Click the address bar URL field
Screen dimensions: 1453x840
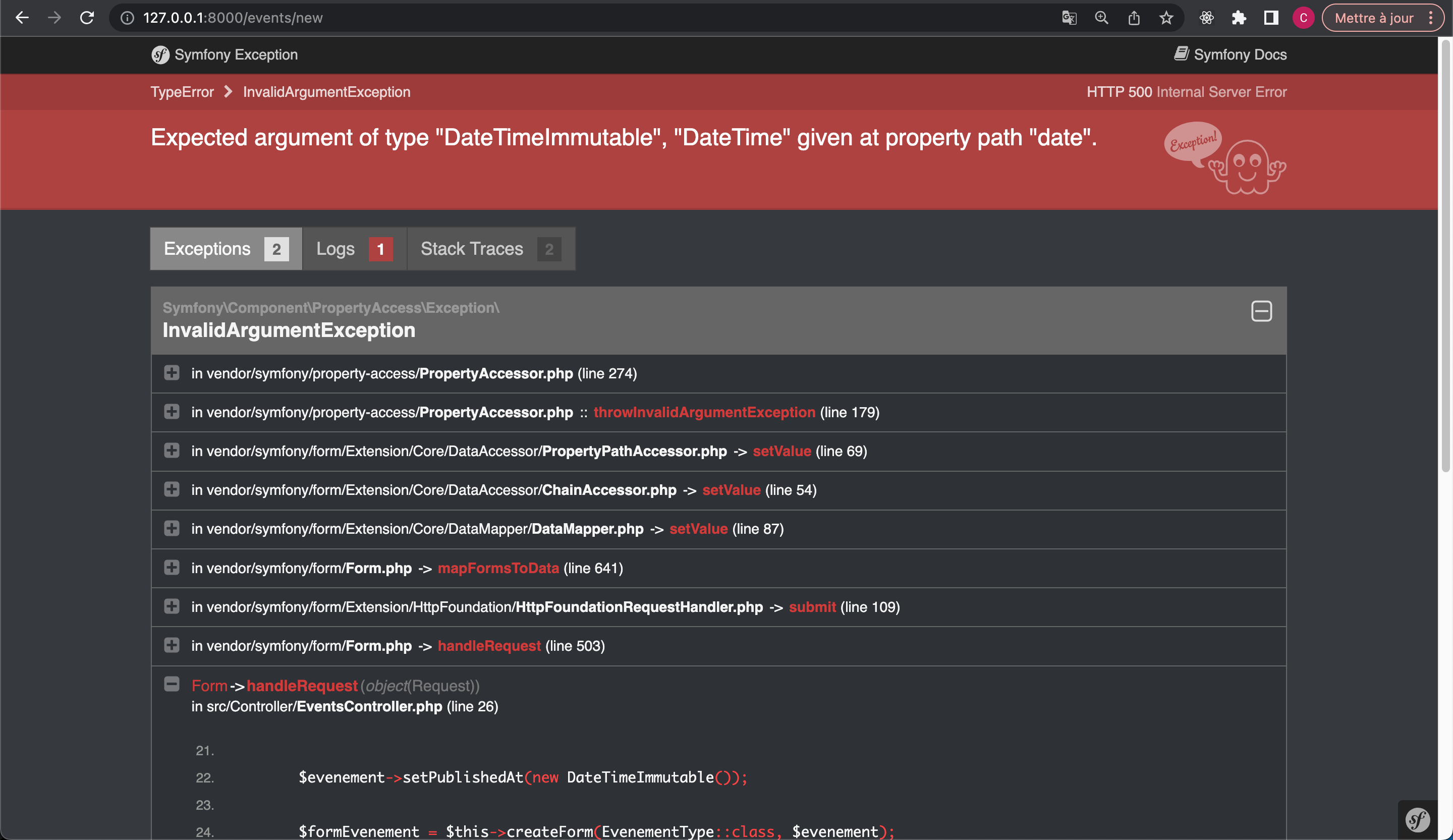tap(519, 18)
